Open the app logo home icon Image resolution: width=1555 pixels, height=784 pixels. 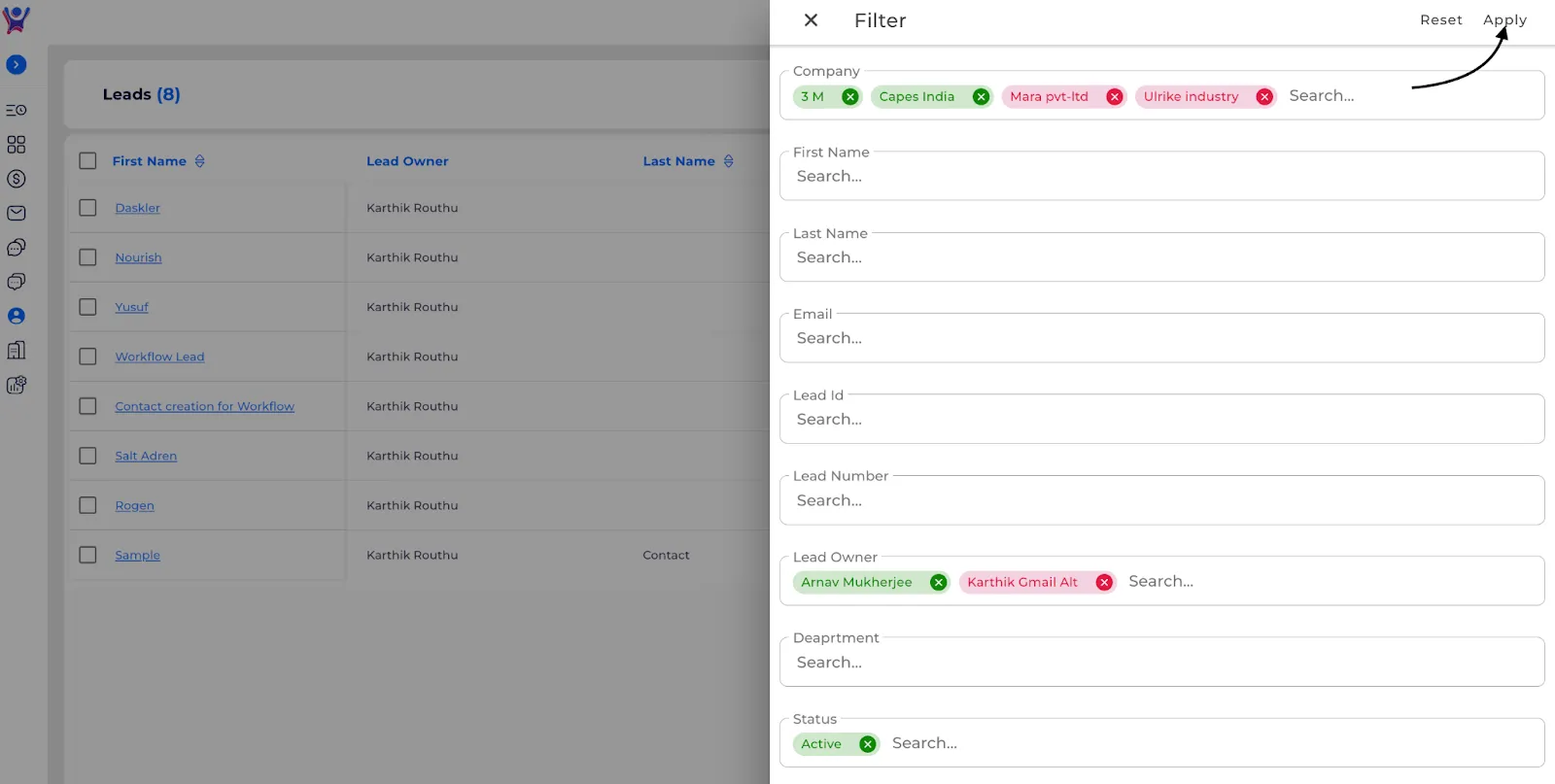point(17,19)
